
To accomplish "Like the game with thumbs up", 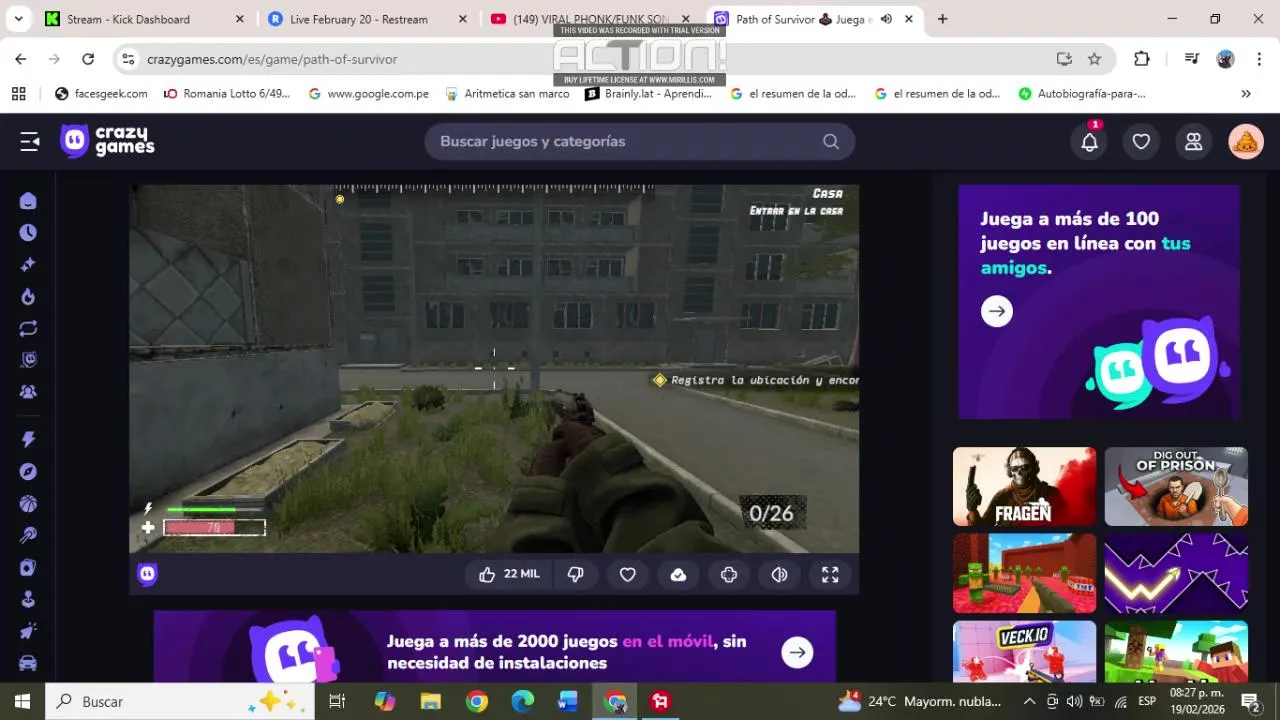I will (x=509, y=574).
